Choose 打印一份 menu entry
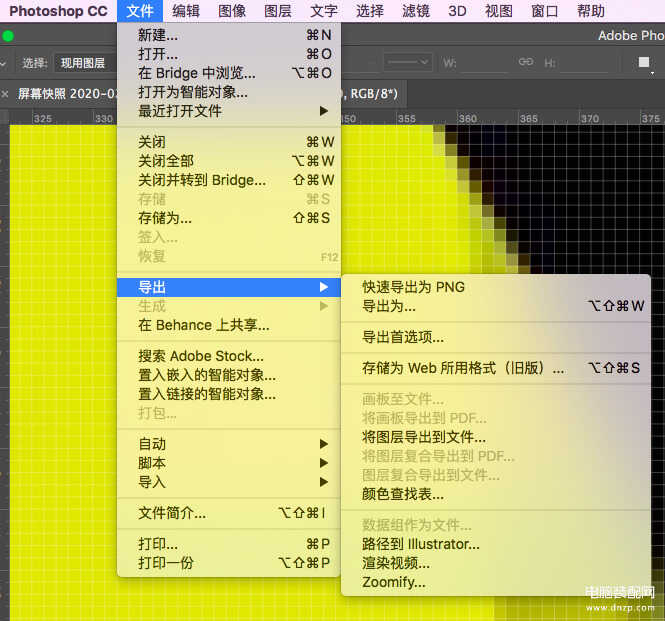Image resolution: width=665 pixels, height=621 pixels. 229,563
